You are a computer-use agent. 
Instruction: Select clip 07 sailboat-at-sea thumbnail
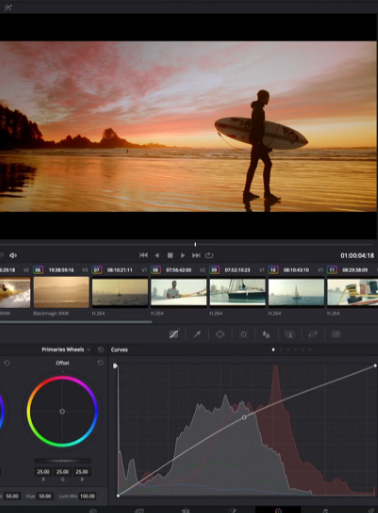[120, 292]
